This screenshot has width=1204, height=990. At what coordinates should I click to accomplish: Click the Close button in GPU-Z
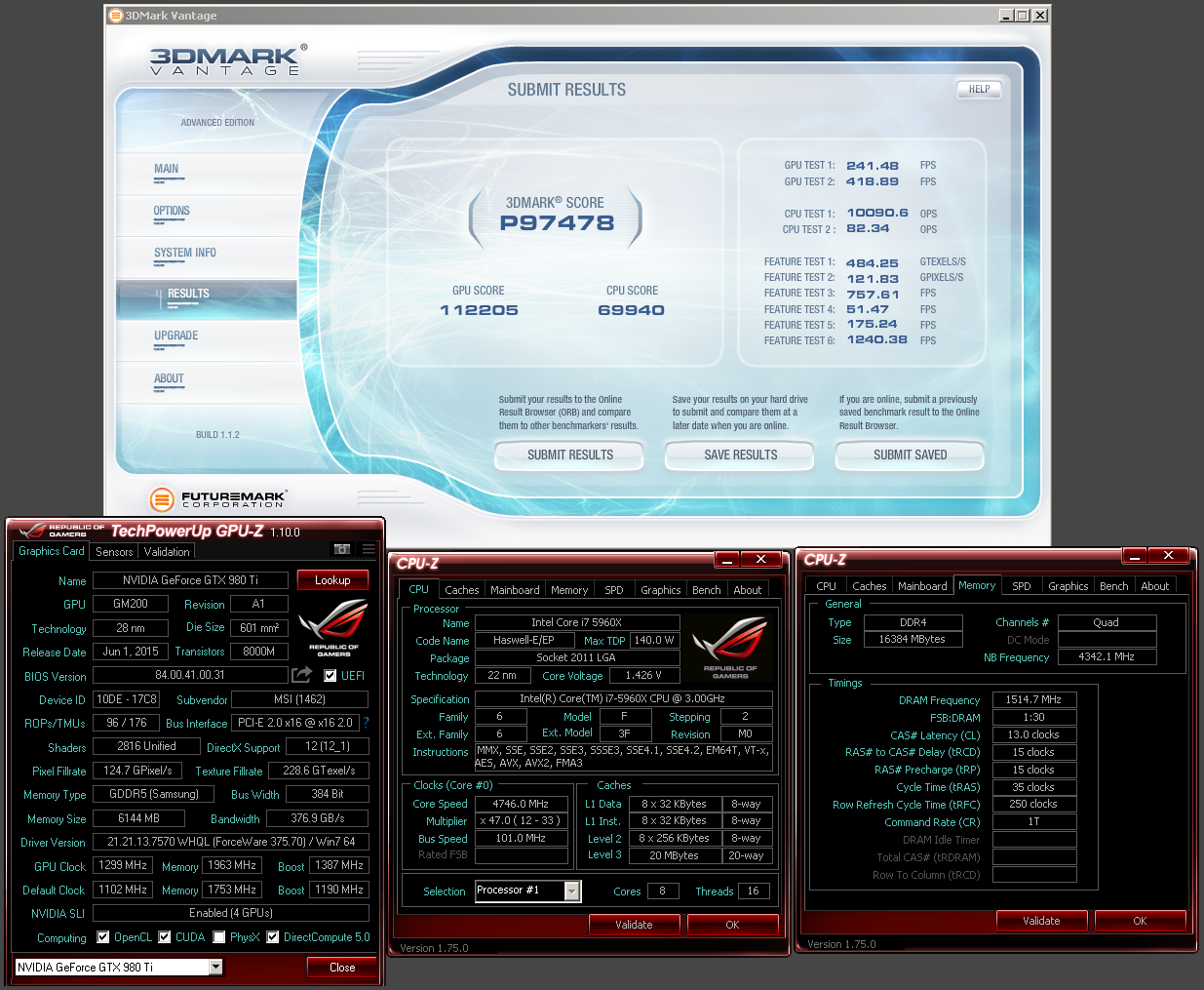point(342,968)
